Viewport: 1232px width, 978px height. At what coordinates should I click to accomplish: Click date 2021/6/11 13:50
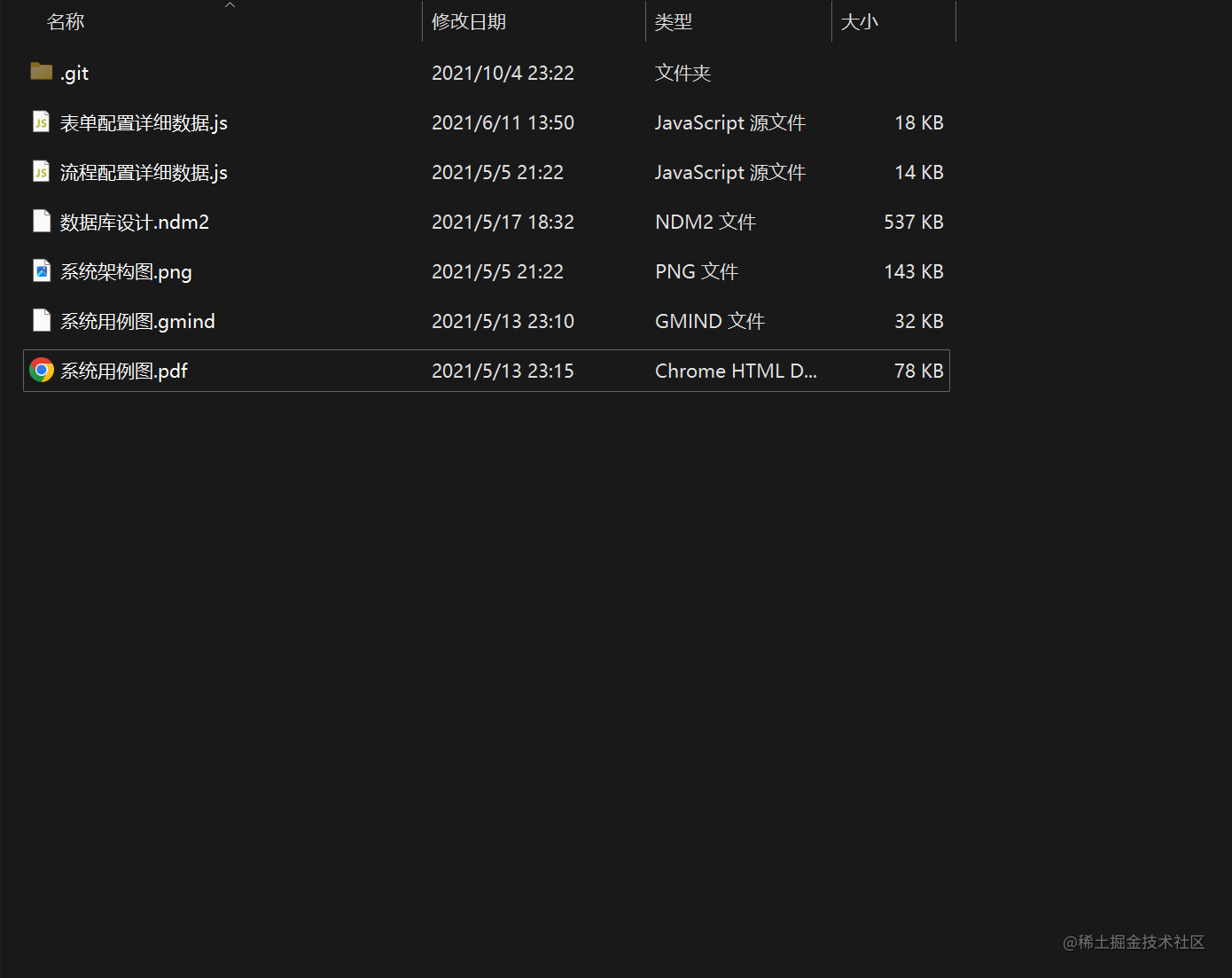pos(503,122)
